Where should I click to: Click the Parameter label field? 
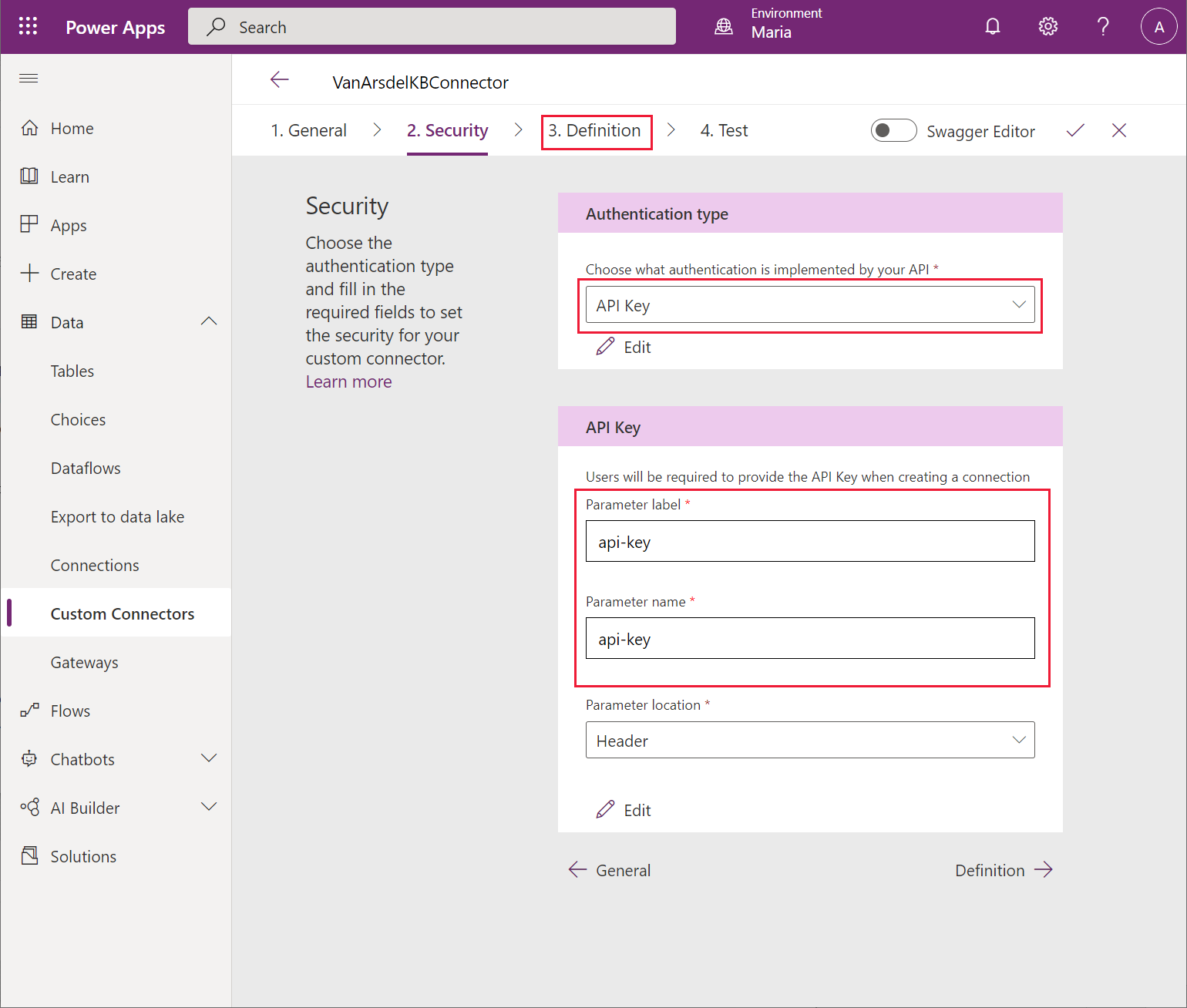pyautogui.click(x=810, y=541)
